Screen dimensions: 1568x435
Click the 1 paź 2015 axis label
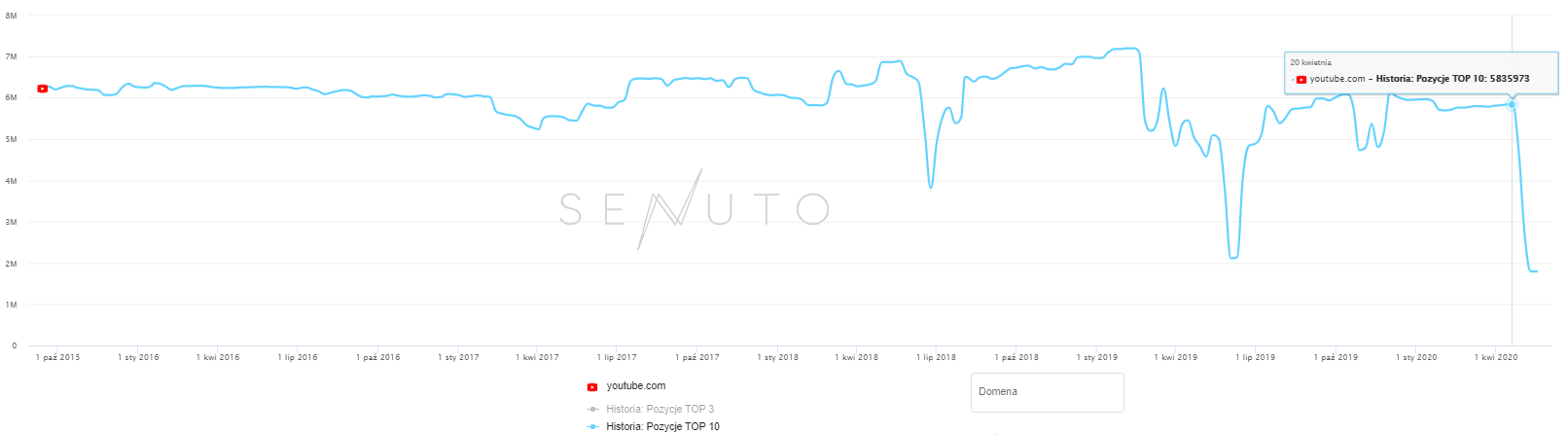pos(58,357)
